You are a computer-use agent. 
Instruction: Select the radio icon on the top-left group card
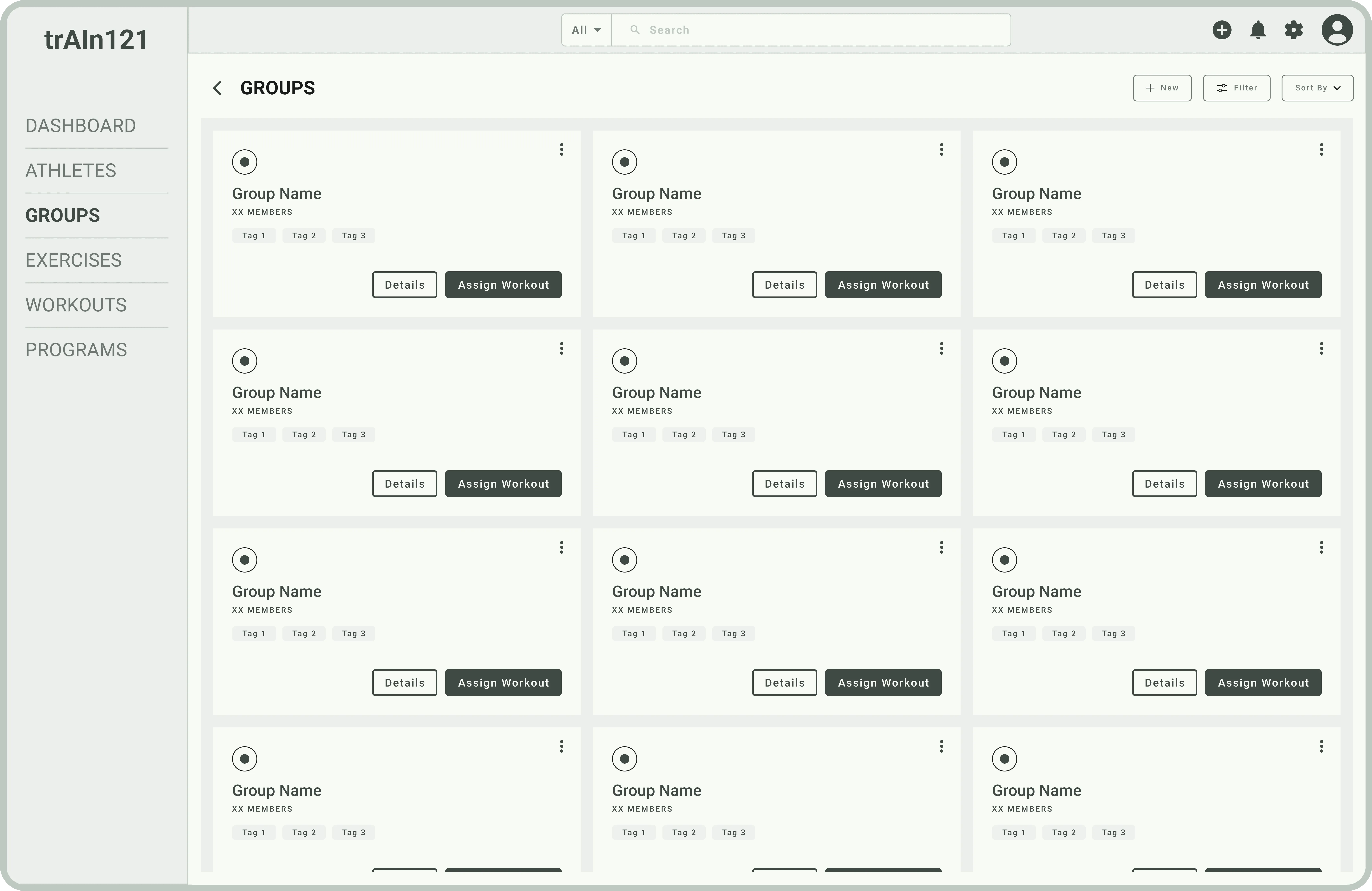pyautogui.click(x=244, y=162)
